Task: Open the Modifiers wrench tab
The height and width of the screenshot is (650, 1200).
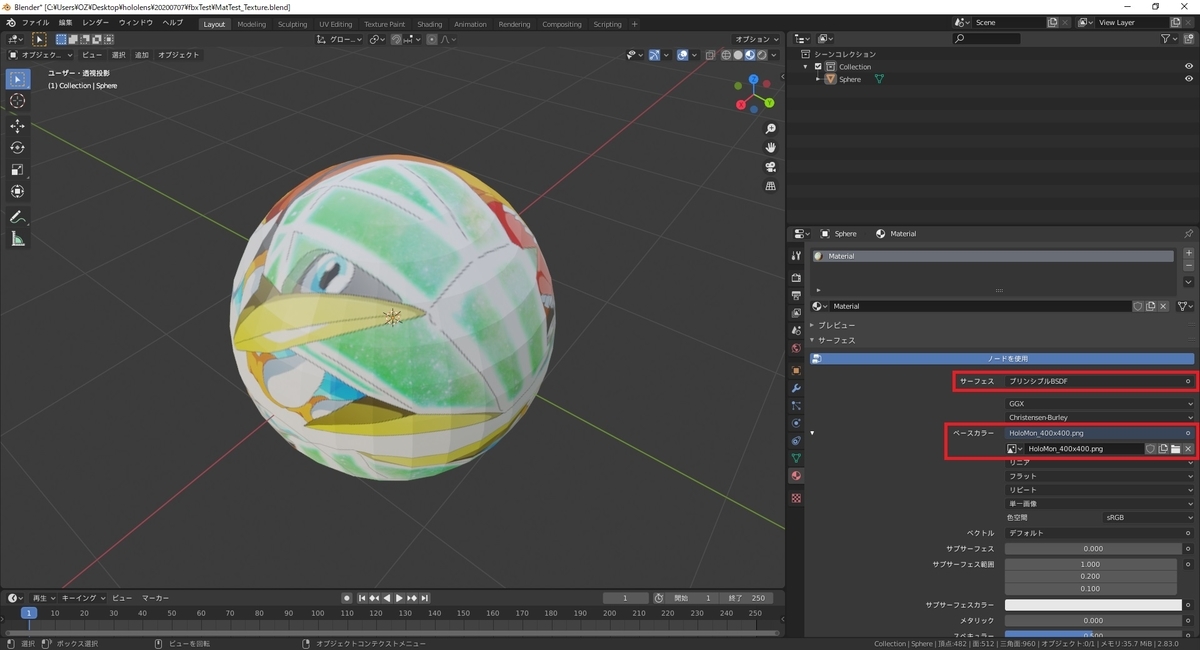Action: point(796,388)
